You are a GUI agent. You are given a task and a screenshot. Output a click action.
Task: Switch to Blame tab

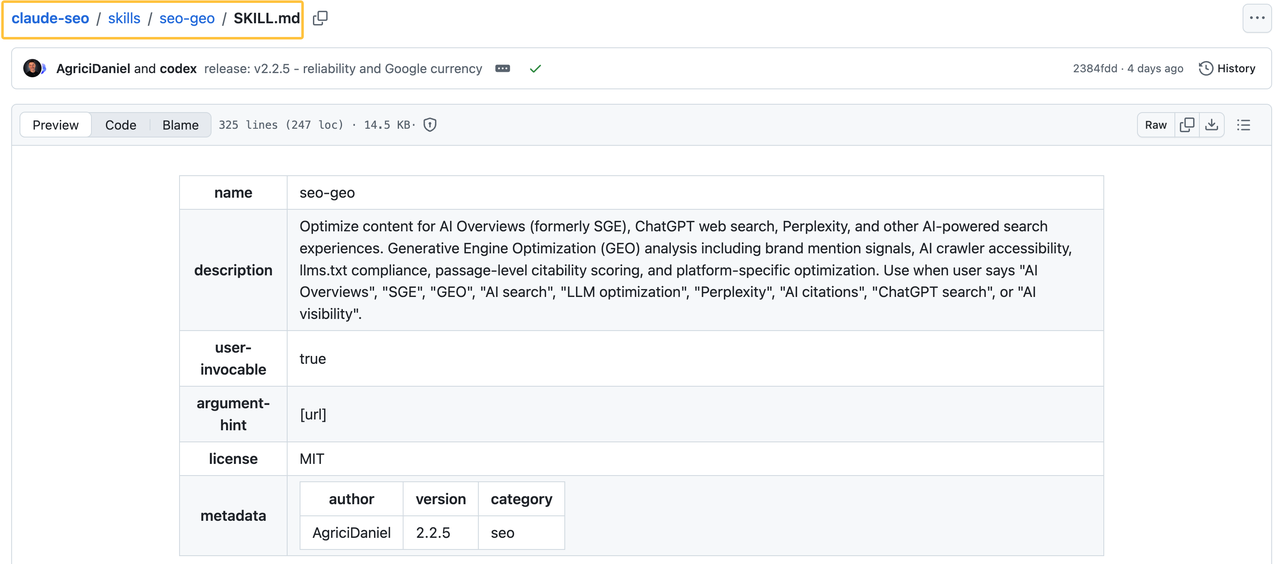[x=181, y=125]
